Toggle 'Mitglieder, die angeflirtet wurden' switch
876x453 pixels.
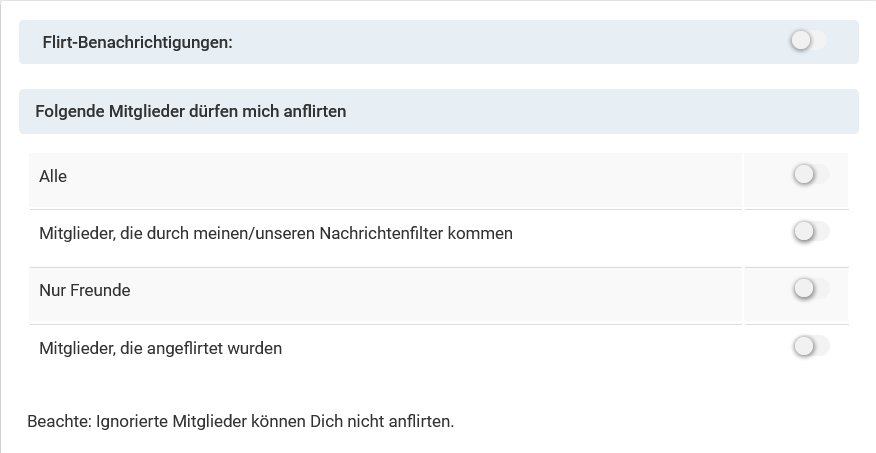[810, 347]
